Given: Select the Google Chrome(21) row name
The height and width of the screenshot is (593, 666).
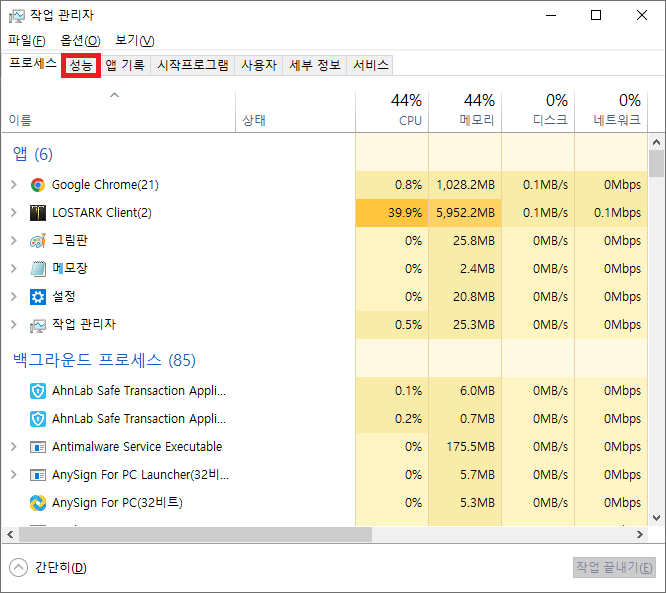Looking at the screenshot, I should click(x=105, y=185).
